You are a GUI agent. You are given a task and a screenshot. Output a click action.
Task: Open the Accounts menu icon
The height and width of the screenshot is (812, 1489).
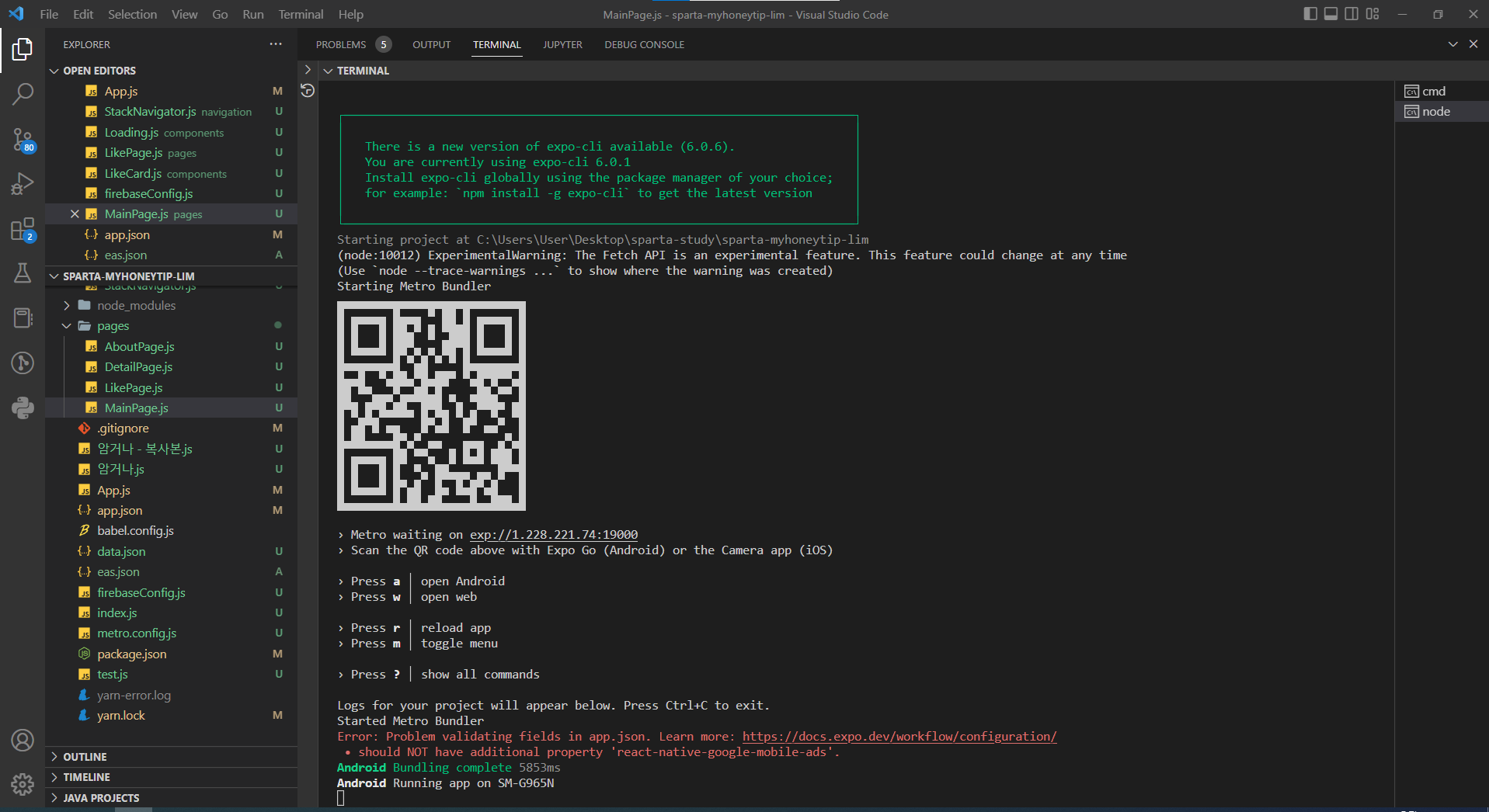23,741
